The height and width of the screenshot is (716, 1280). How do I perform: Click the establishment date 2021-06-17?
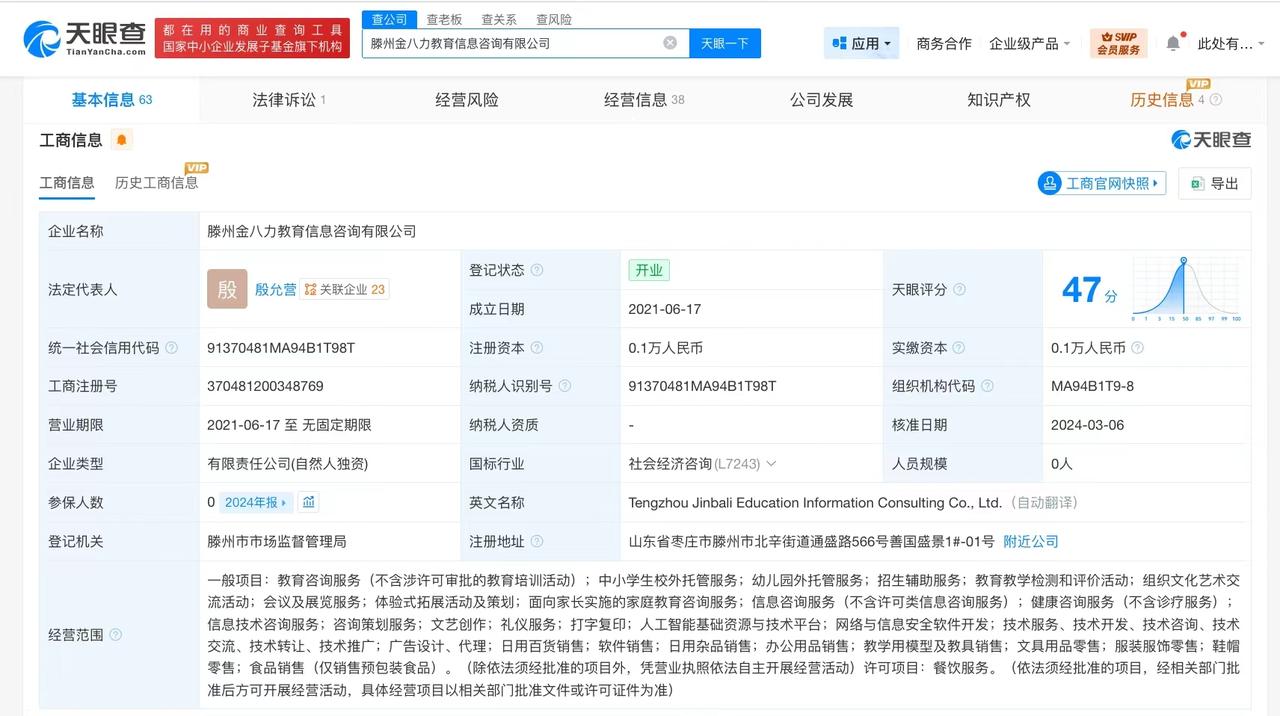click(665, 309)
